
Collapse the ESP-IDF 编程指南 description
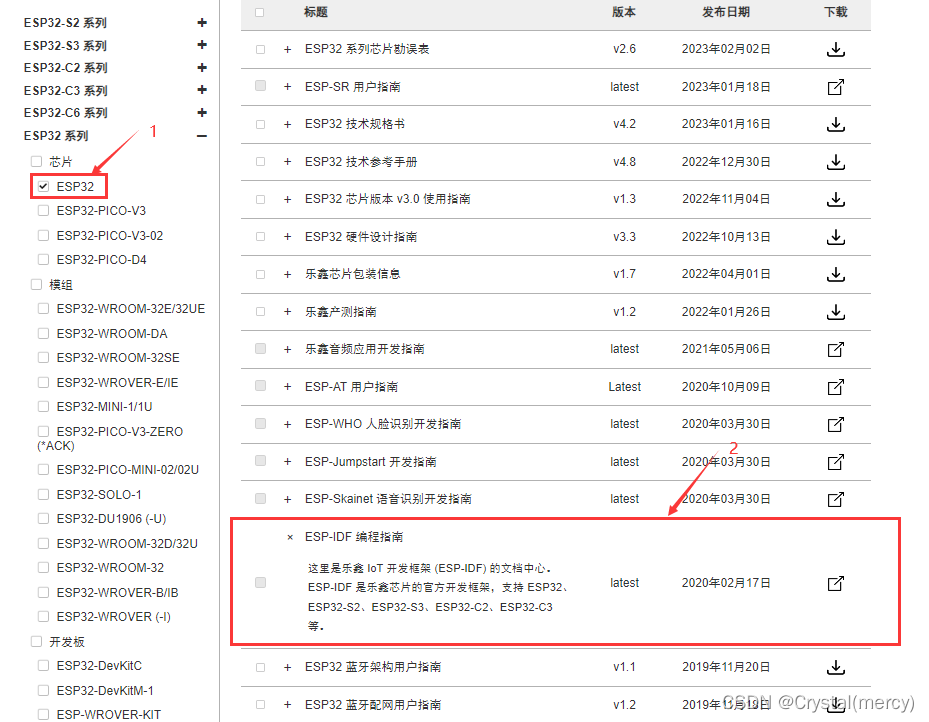[x=290, y=537]
